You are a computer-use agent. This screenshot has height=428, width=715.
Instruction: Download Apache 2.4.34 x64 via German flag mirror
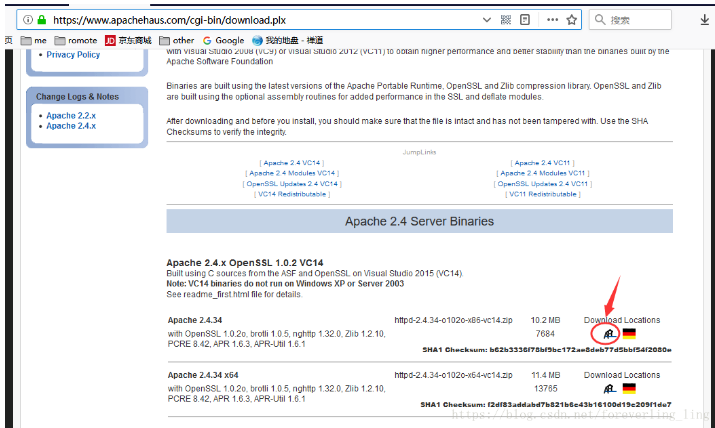[629, 388]
